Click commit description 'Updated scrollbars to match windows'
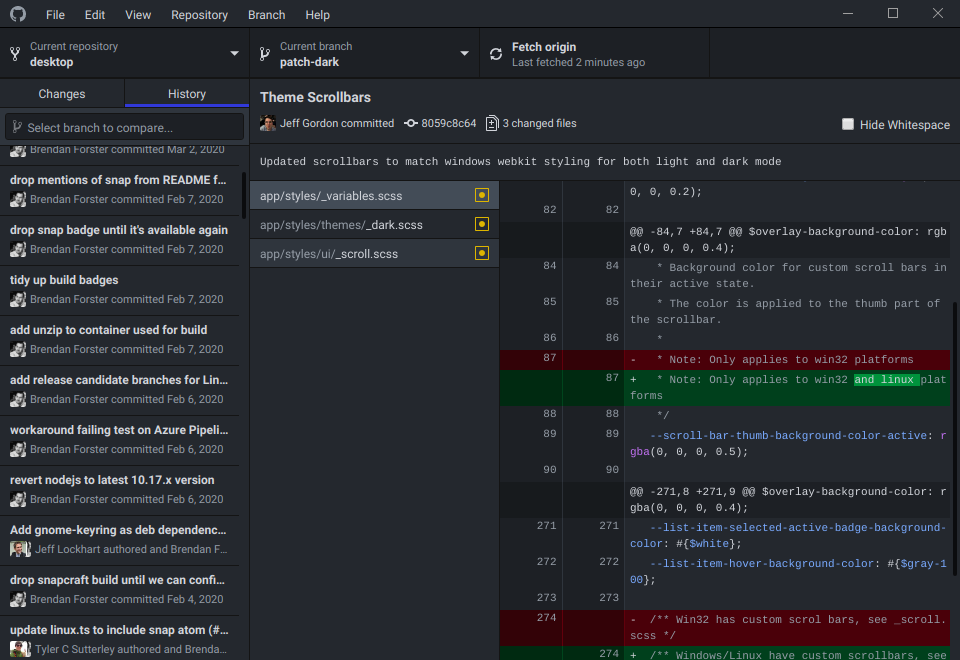This screenshot has height=660, width=960. click(x=520, y=162)
